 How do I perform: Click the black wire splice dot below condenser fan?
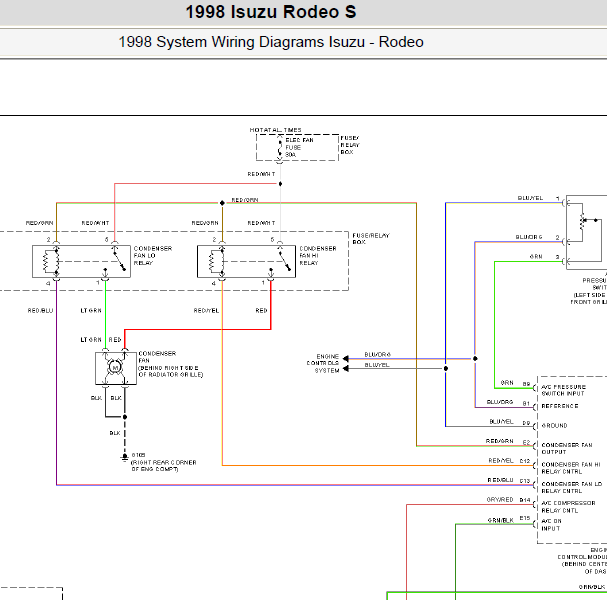[x=125, y=417]
